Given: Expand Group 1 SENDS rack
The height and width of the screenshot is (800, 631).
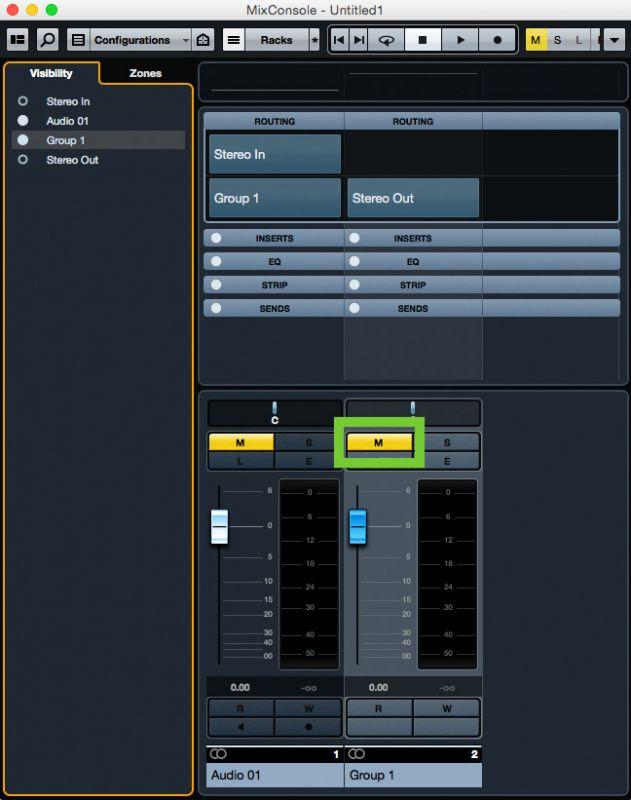Looking at the screenshot, I should coord(413,308).
